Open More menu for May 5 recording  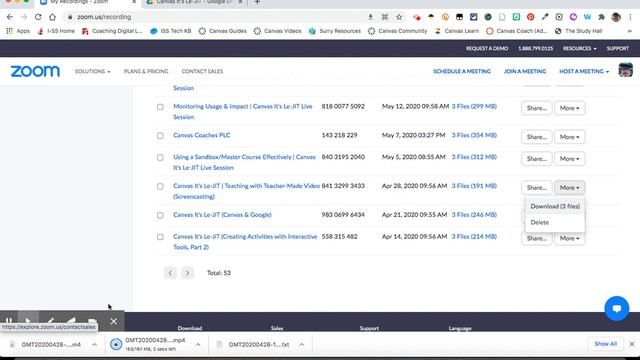569,159
